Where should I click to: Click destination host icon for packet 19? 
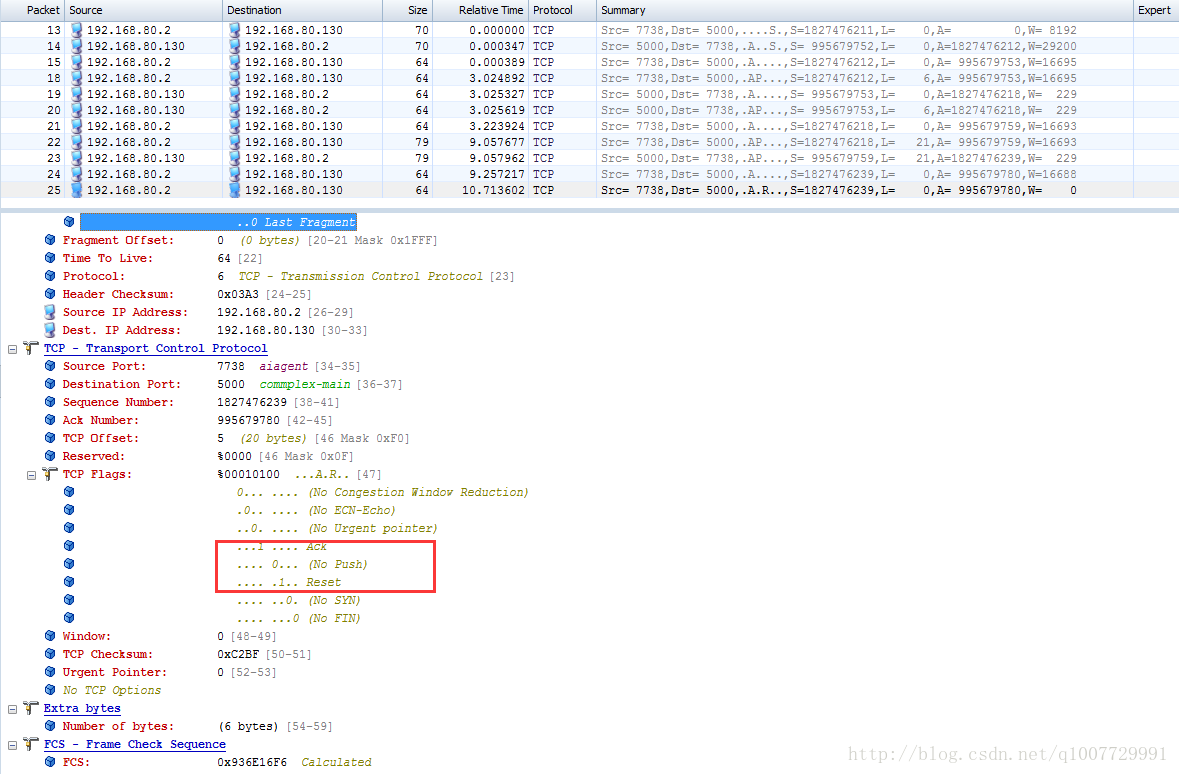pyautogui.click(x=235, y=94)
